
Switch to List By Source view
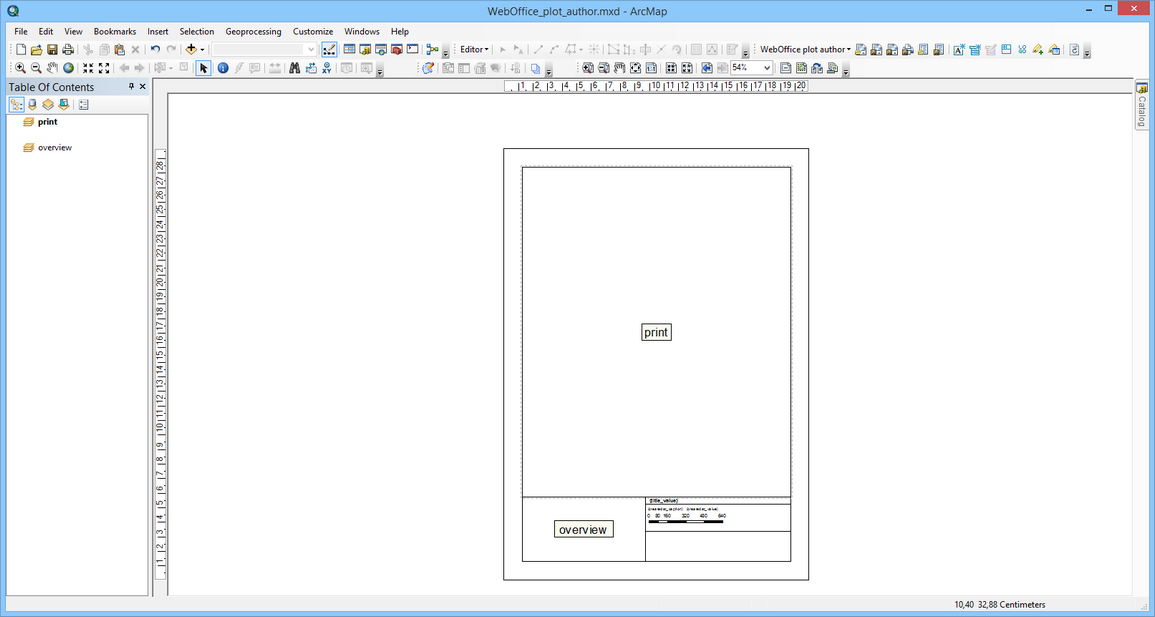pyautogui.click(x=31, y=104)
